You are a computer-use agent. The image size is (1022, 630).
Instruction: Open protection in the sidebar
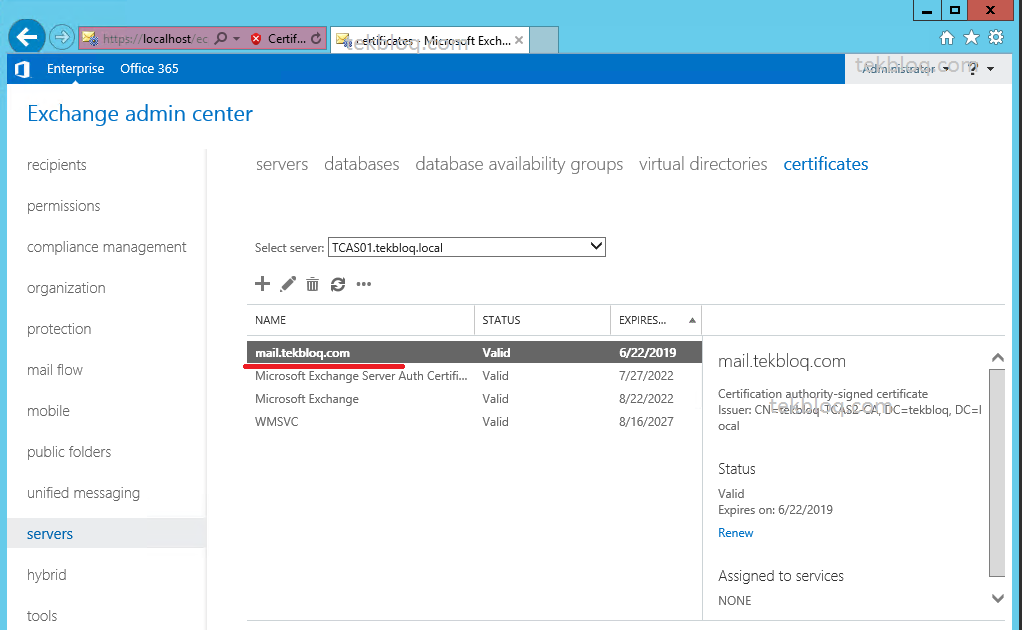(x=59, y=329)
